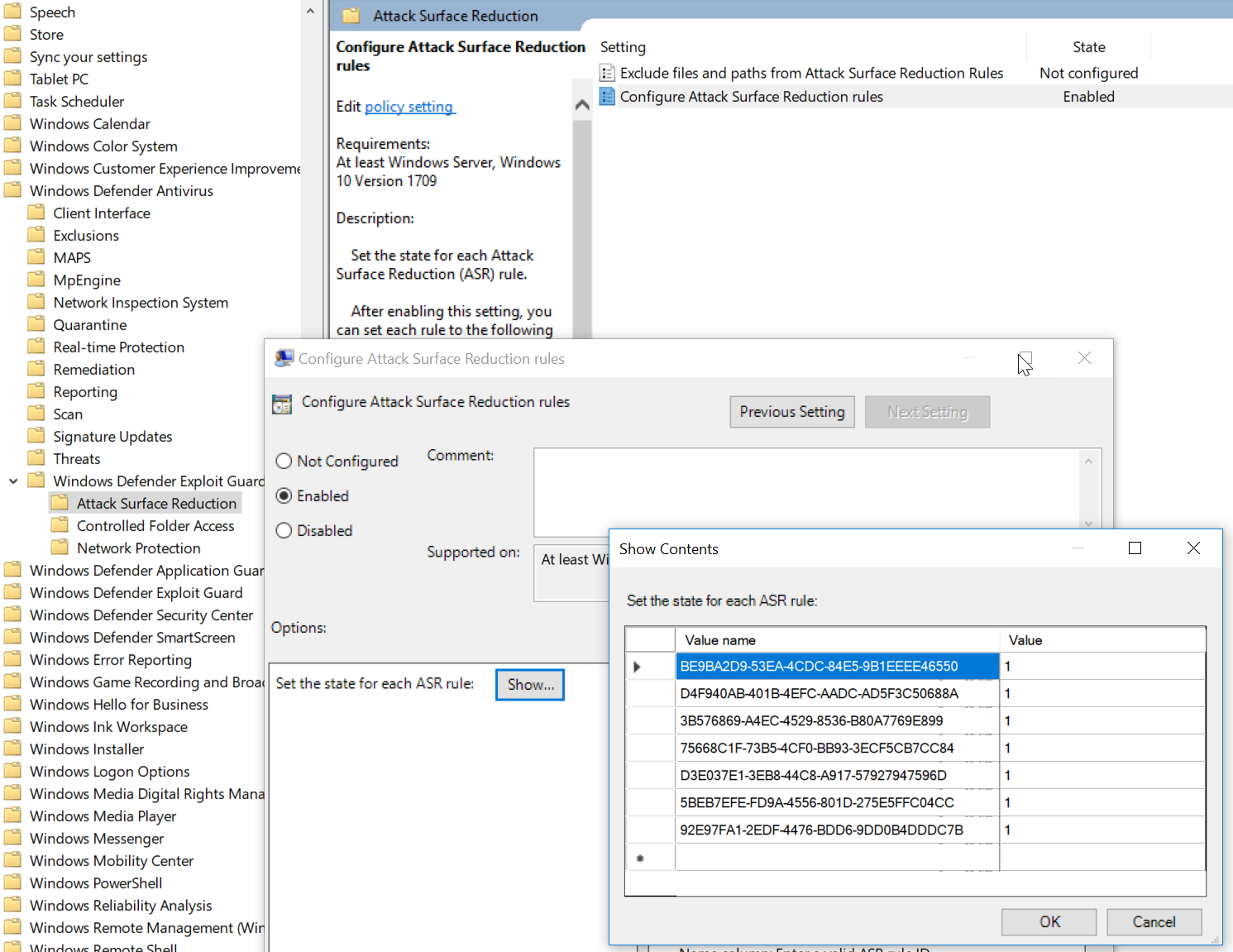The image size is (1233, 952).
Task: Click the Quarantine folder icon
Action: coord(36,324)
